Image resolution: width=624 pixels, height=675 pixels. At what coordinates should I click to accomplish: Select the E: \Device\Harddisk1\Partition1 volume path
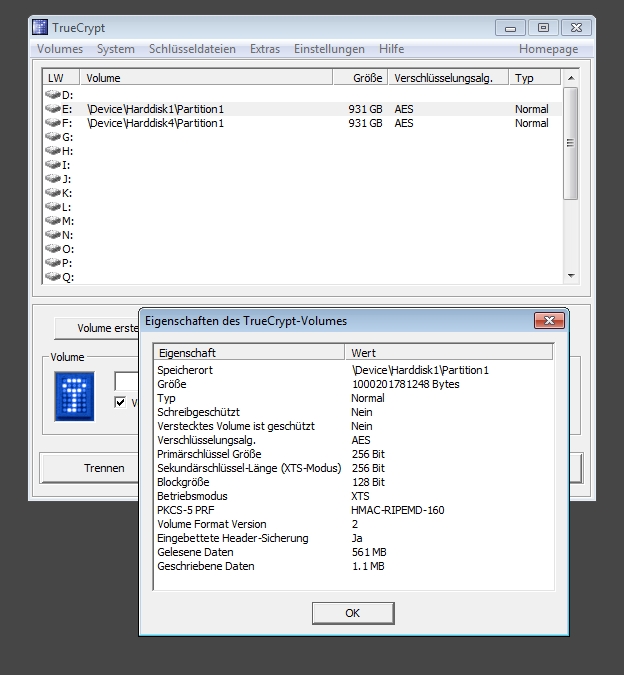point(155,109)
